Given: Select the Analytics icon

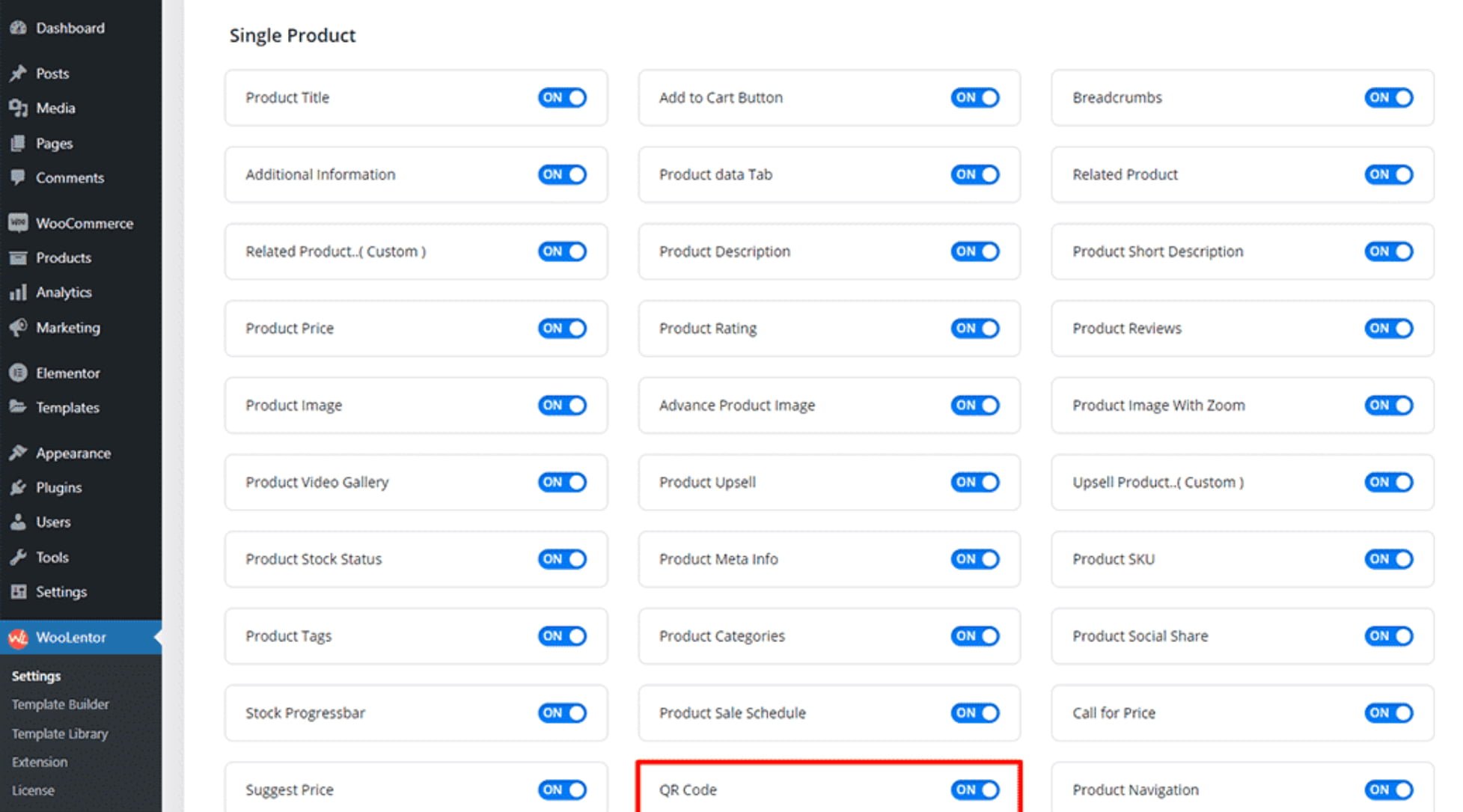Looking at the screenshot, I should coord(18,293).
